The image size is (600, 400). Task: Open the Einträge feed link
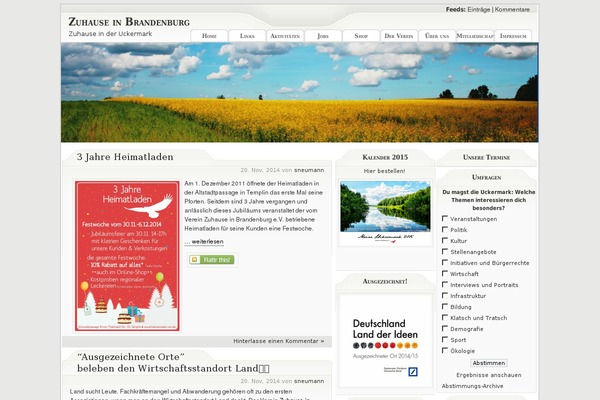(479, 10)
